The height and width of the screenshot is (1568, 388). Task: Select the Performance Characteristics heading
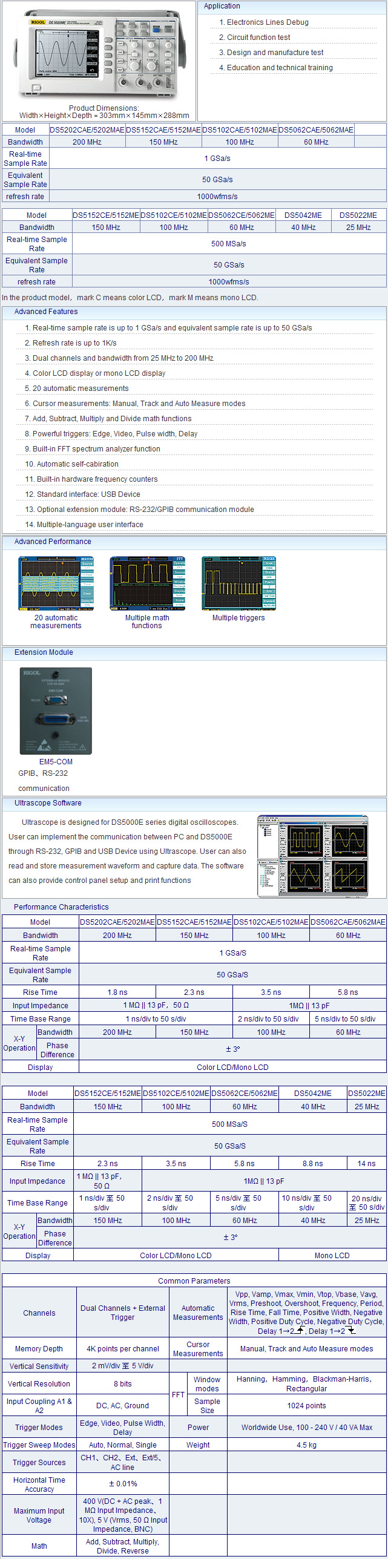click(x=61, y=907)
